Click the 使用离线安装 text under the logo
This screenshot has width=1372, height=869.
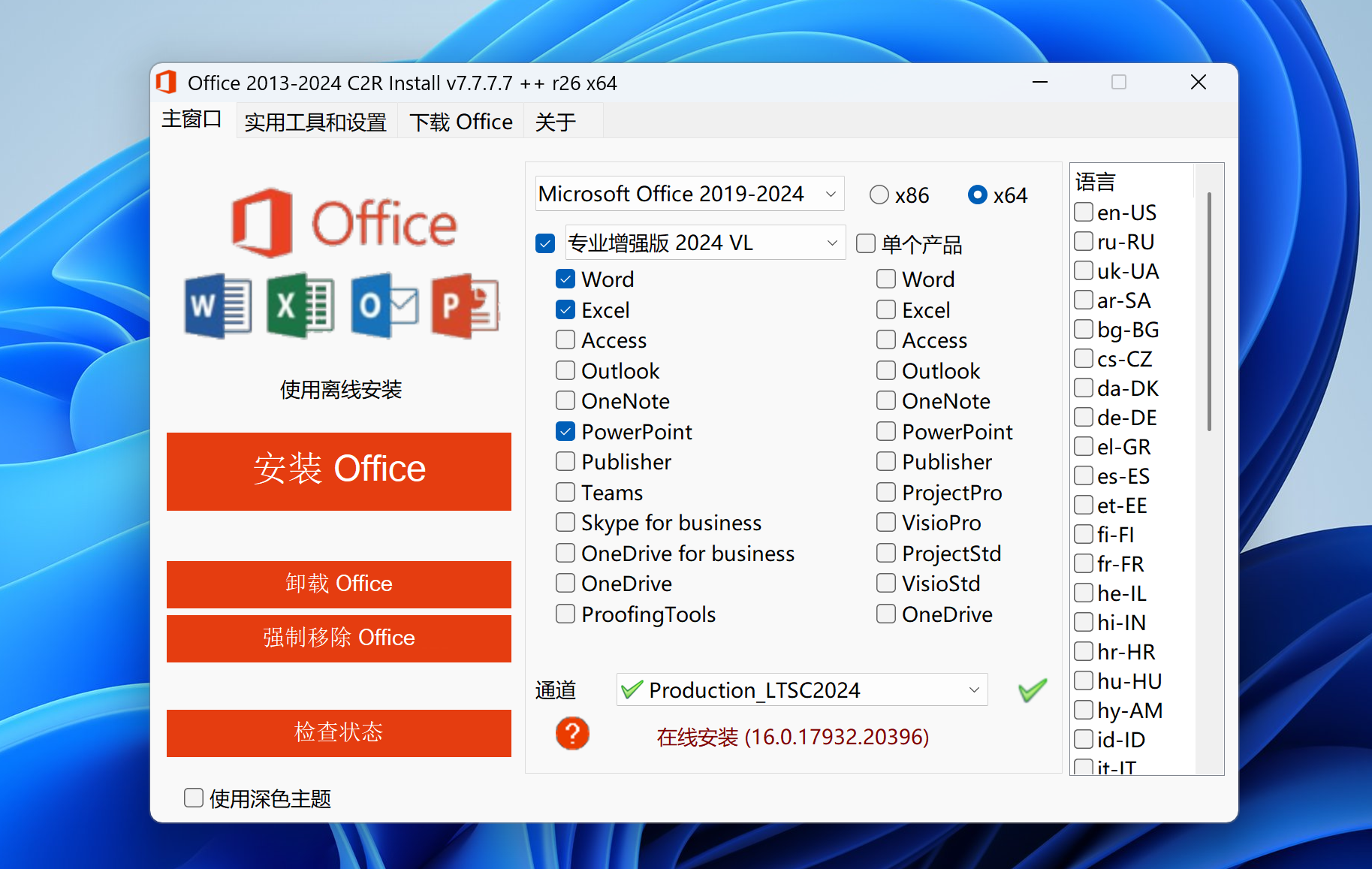(x=341, y=390)
